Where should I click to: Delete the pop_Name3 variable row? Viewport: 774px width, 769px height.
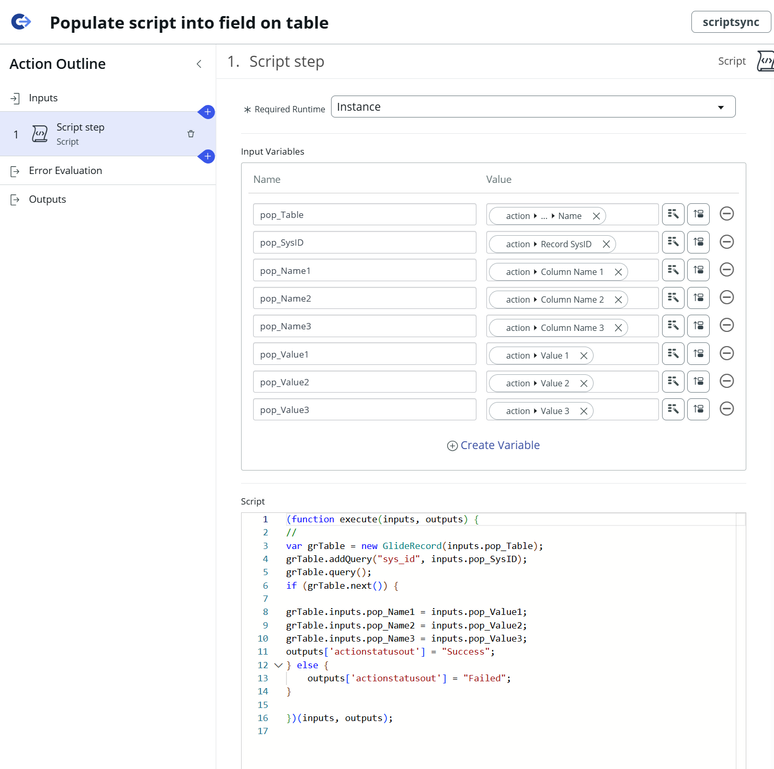pyautogui.click(x=727, y=325)
